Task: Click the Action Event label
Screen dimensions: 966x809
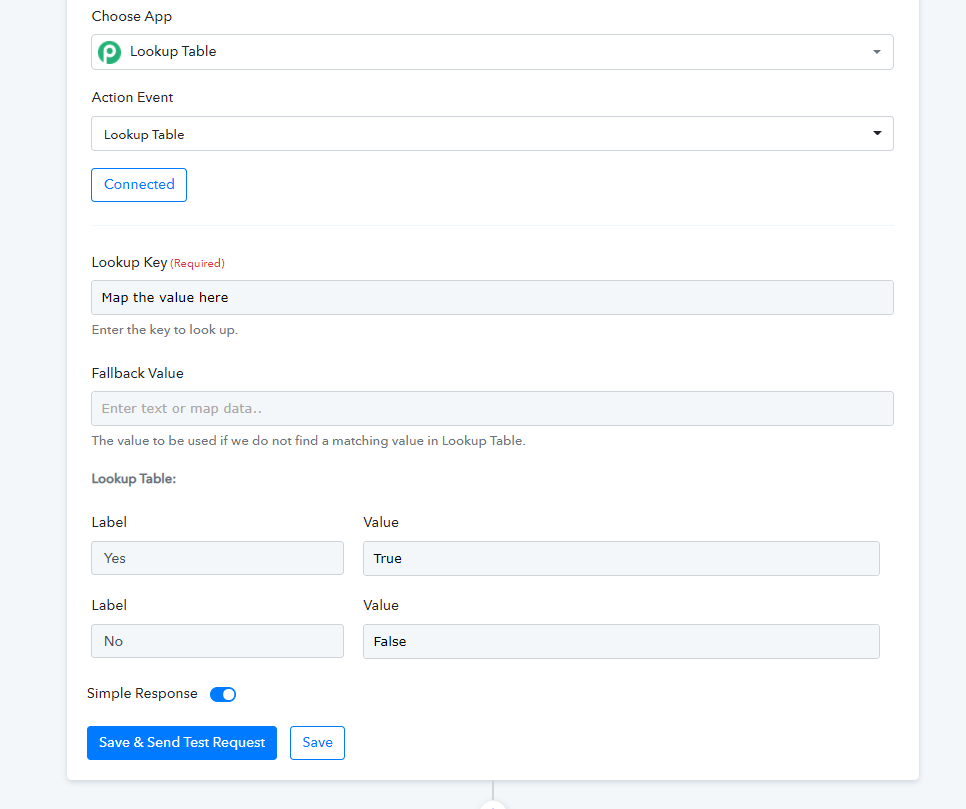Action: point(132,97)
